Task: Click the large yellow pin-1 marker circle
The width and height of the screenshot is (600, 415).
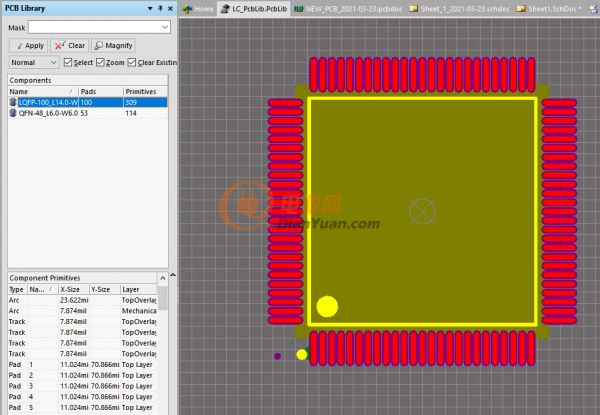Action: tap(327, 306)
